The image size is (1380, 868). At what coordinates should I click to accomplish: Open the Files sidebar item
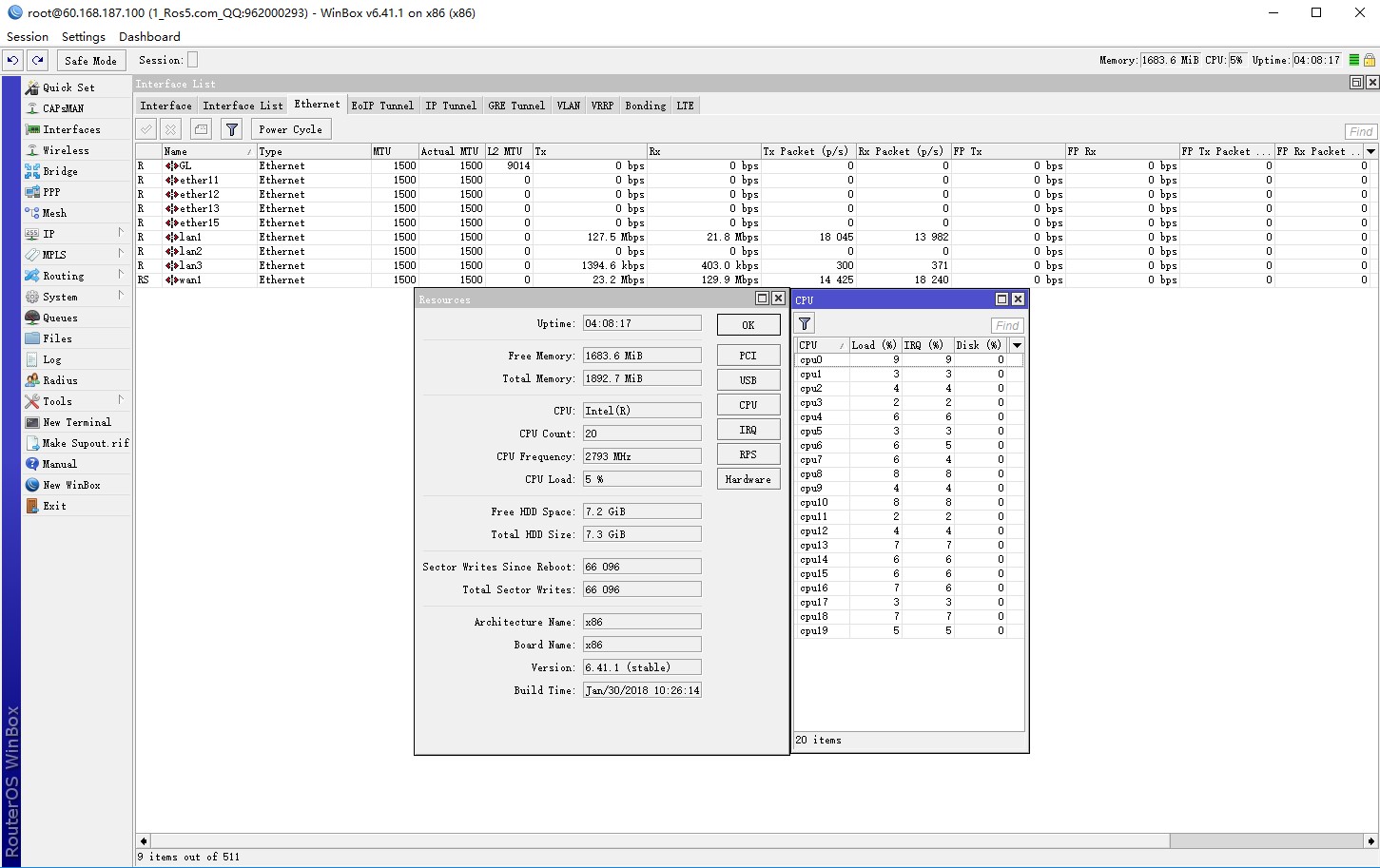[x=57, y=338]
